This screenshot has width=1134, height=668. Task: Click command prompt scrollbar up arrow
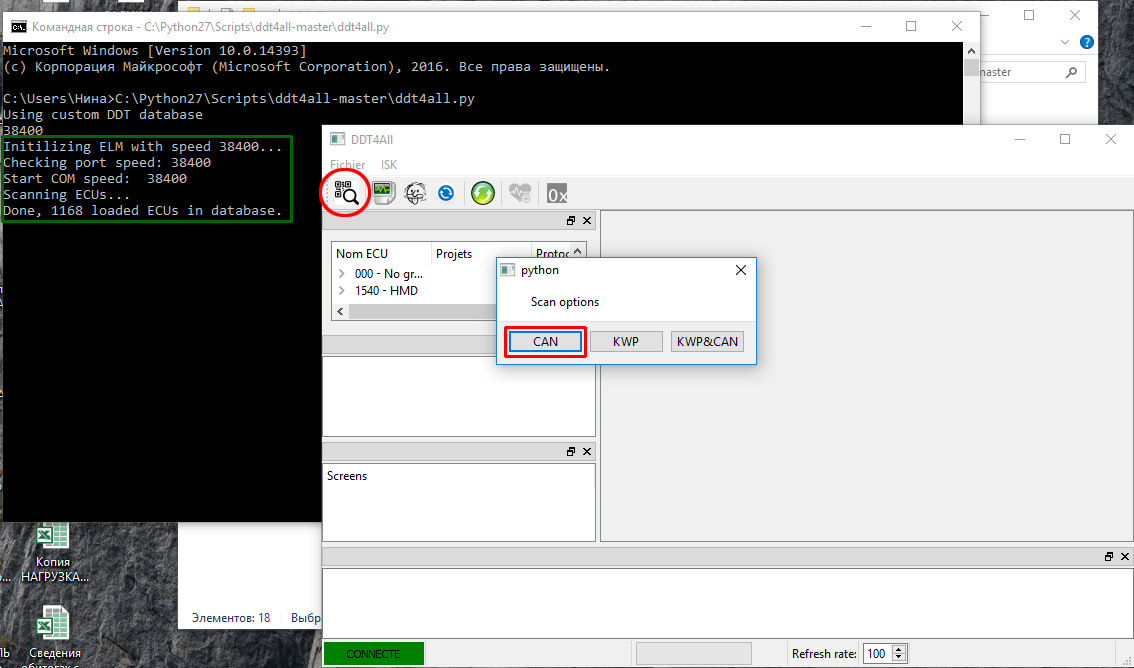pos(971,51)
